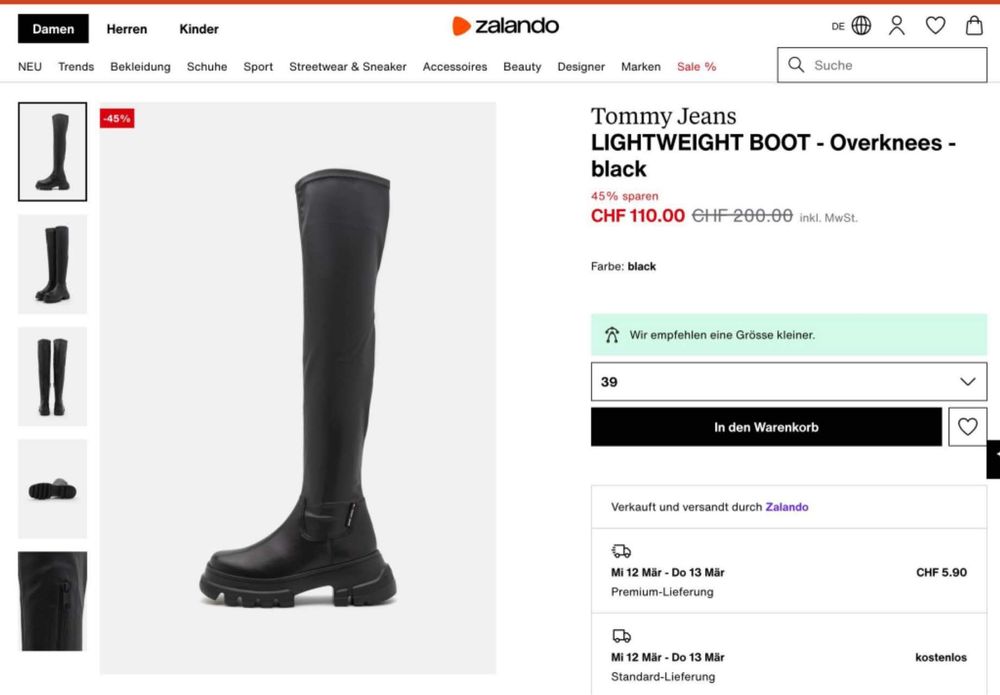The height and width of the screenshot is (695, 1000).
Task: Select the boot sole thumbnail
Action: (x=52, y=489)
